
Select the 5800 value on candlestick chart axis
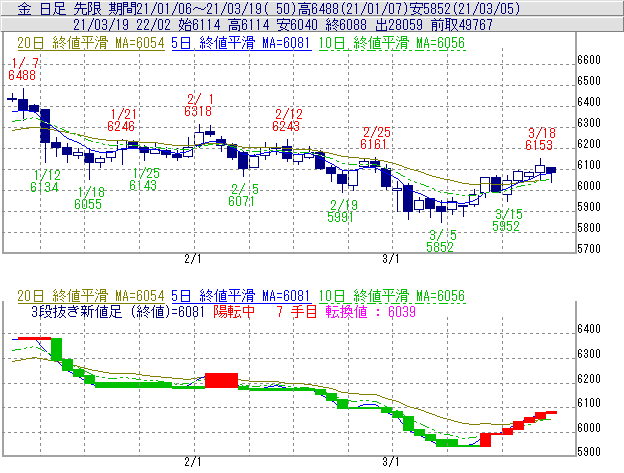[589, 228]
